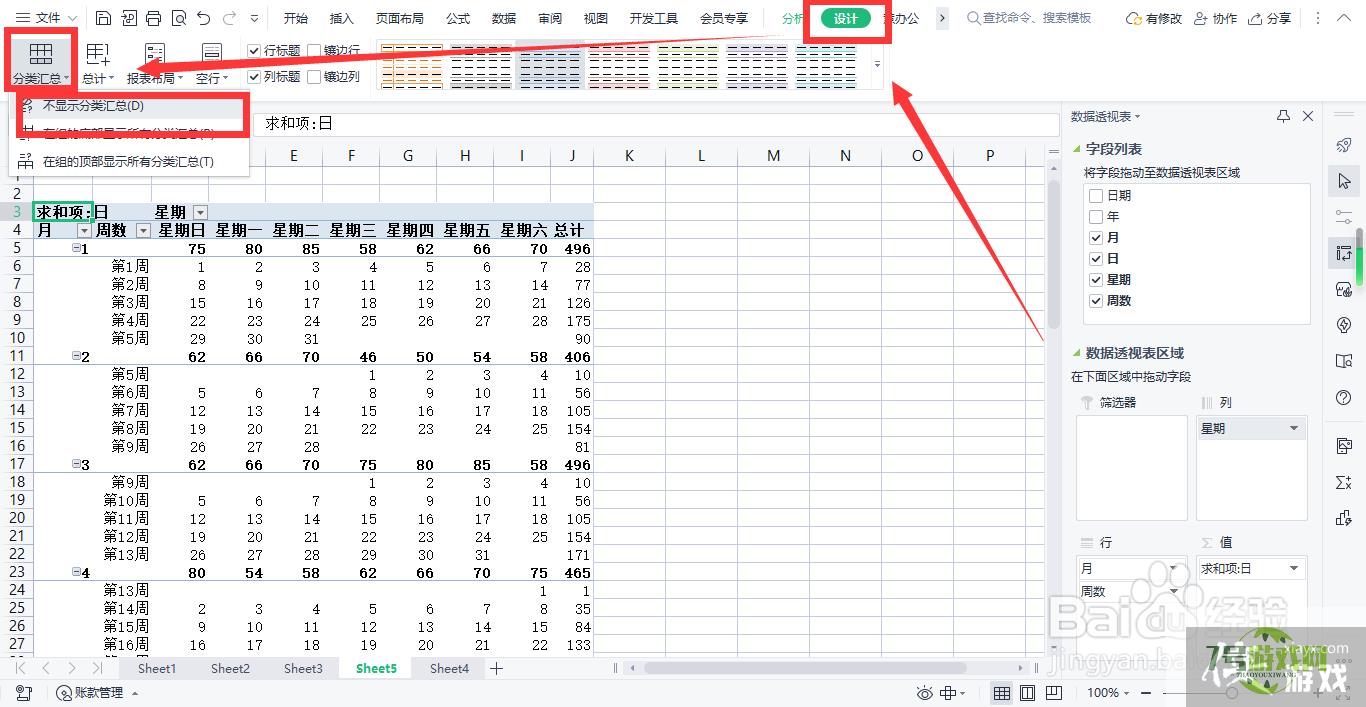Pin the 数据透视表 pane

1283,117
